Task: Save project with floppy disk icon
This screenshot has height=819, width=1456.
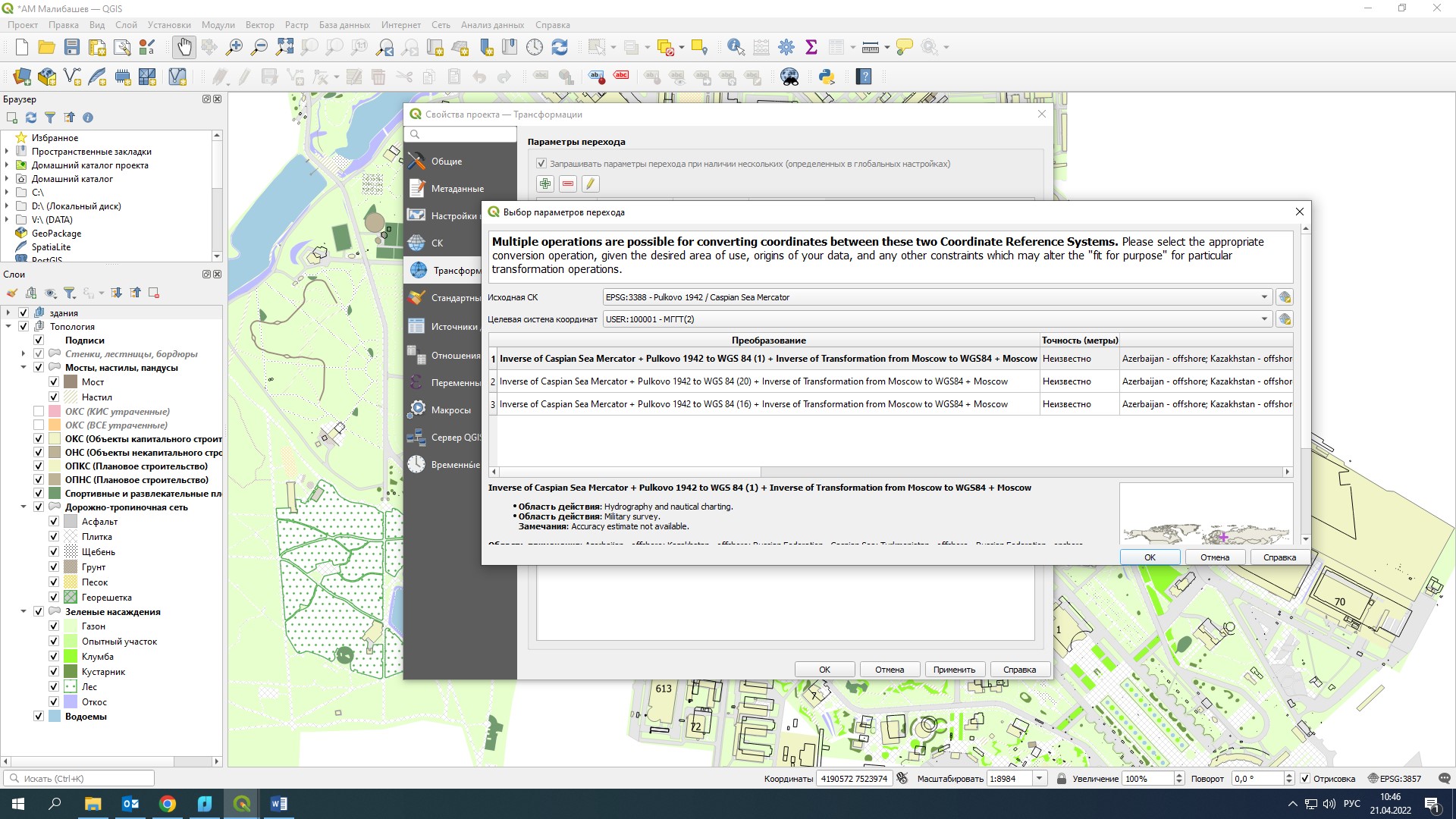Action: pyautogui.click(x=72, y=48)
